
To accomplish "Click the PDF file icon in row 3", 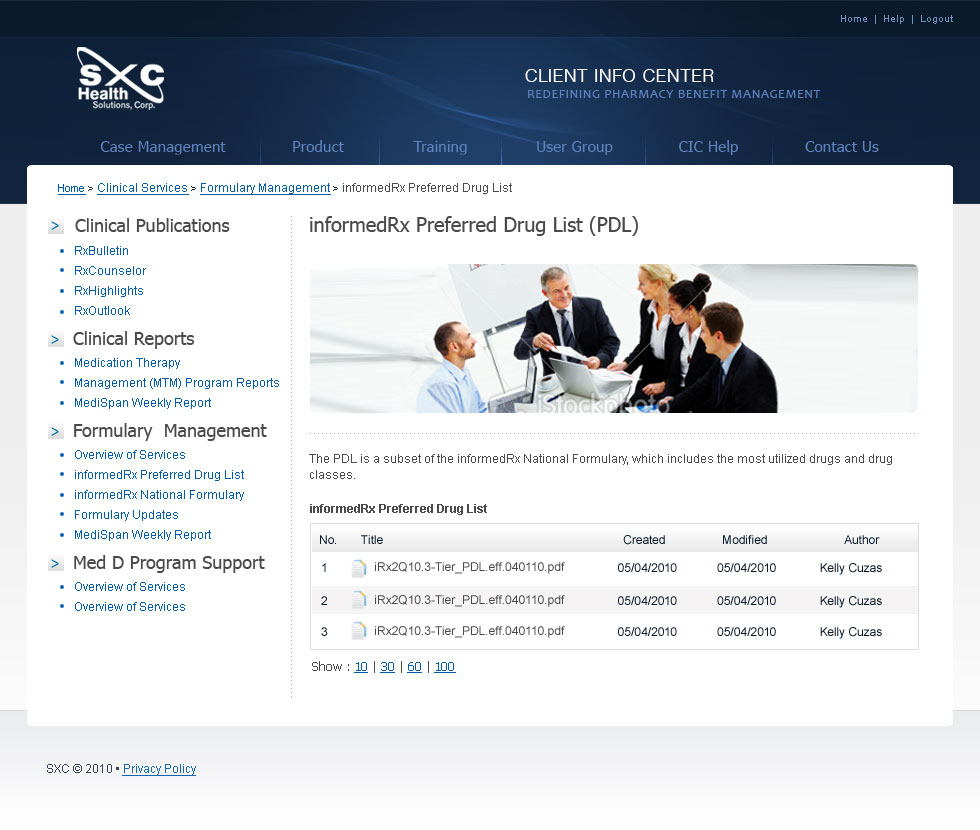I will 359,631.
